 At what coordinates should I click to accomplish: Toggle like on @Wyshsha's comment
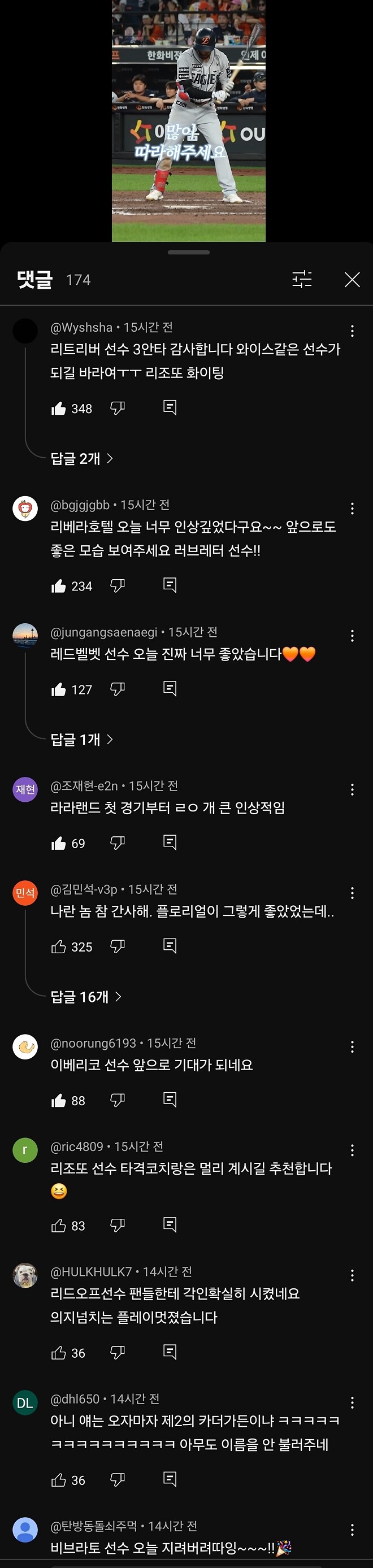tap(60, 409)
